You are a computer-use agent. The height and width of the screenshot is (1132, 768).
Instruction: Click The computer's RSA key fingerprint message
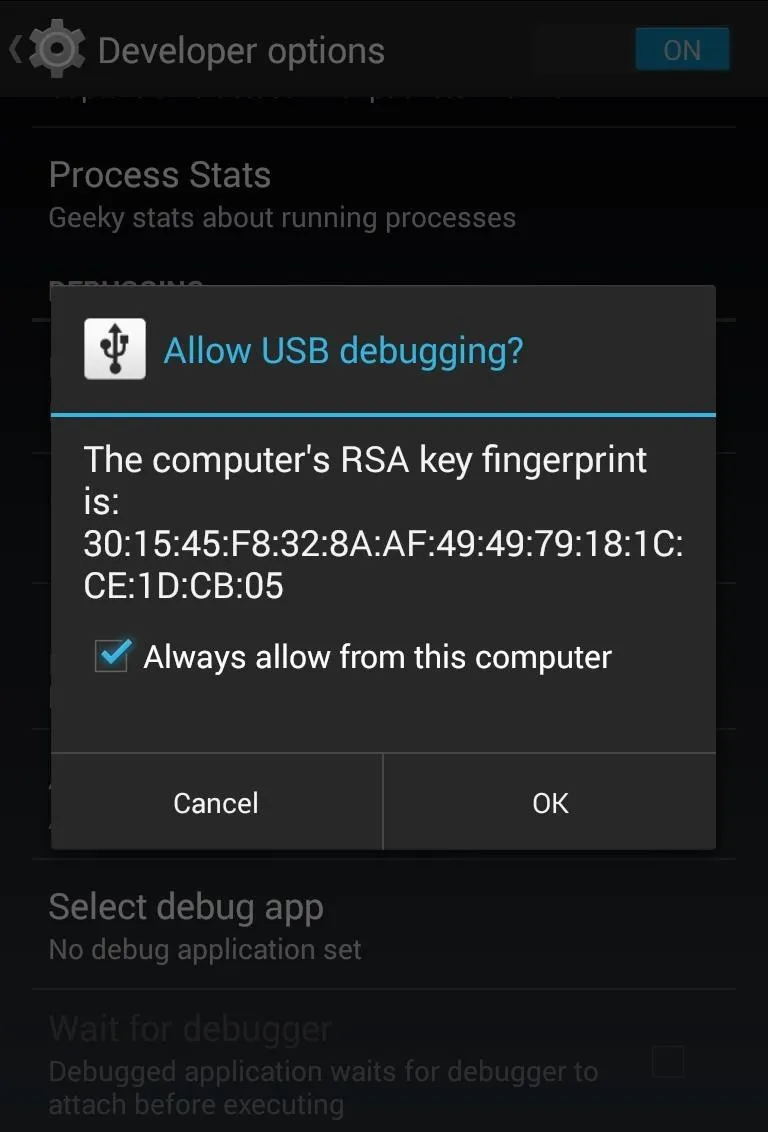(x=365, y=481)
